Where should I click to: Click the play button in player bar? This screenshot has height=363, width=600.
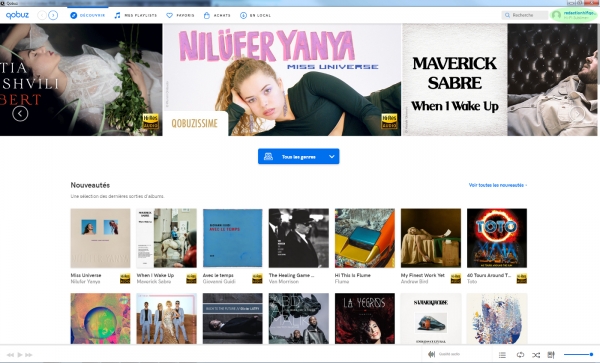20,355
